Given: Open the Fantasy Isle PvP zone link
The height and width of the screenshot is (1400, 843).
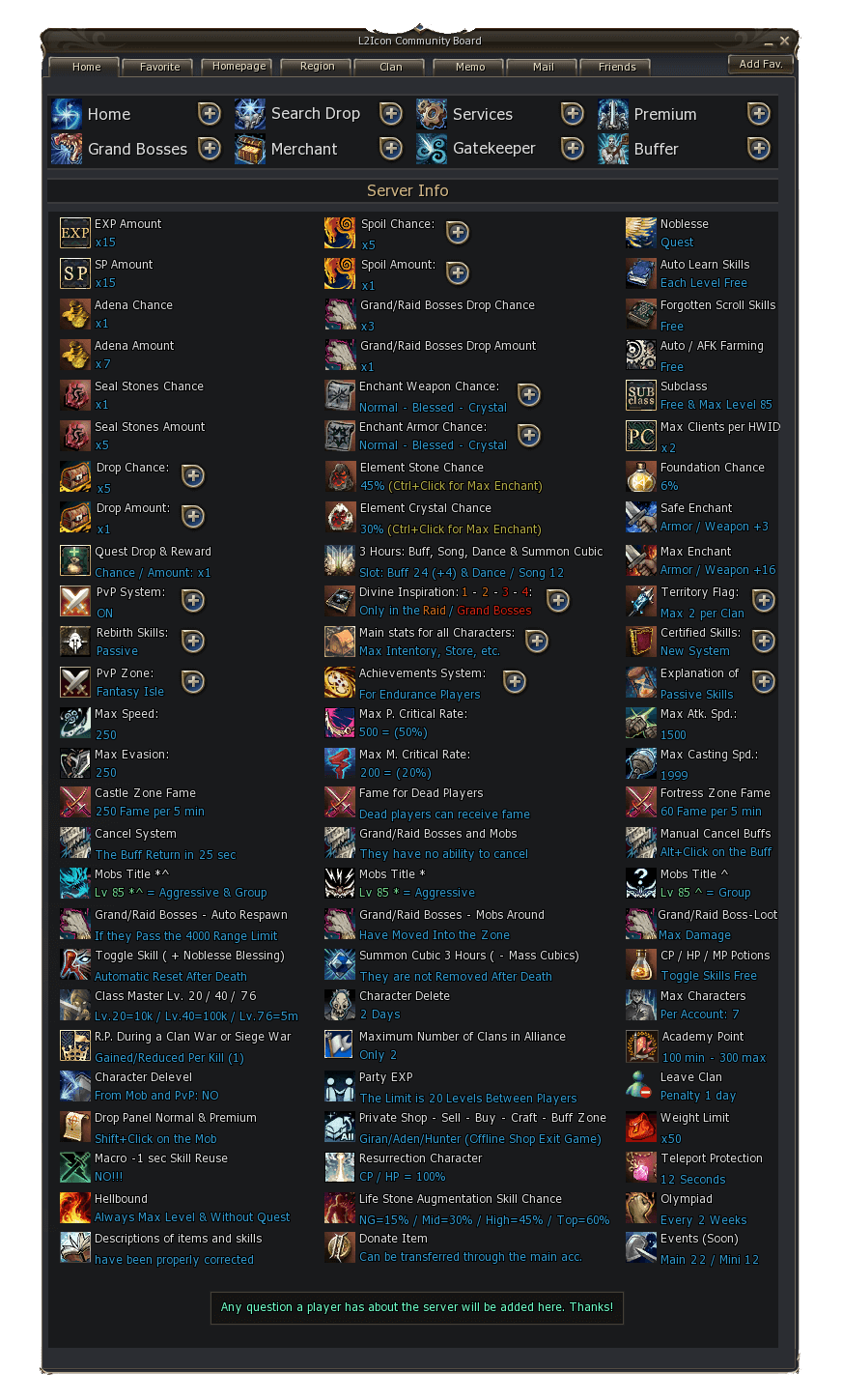Looking at the screenshot, I should 130,692.
